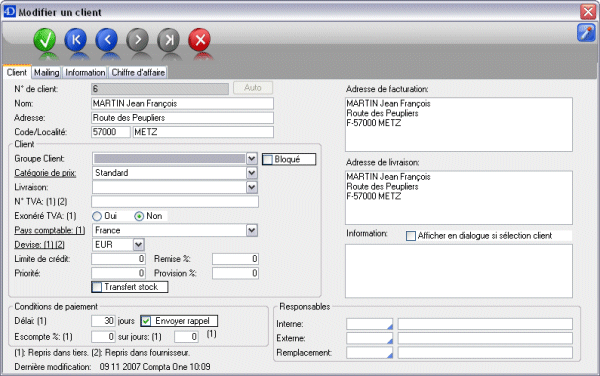The image size is (600, 376).
Task: Click the application logo in title bar
Action: (x=10, y=11)
